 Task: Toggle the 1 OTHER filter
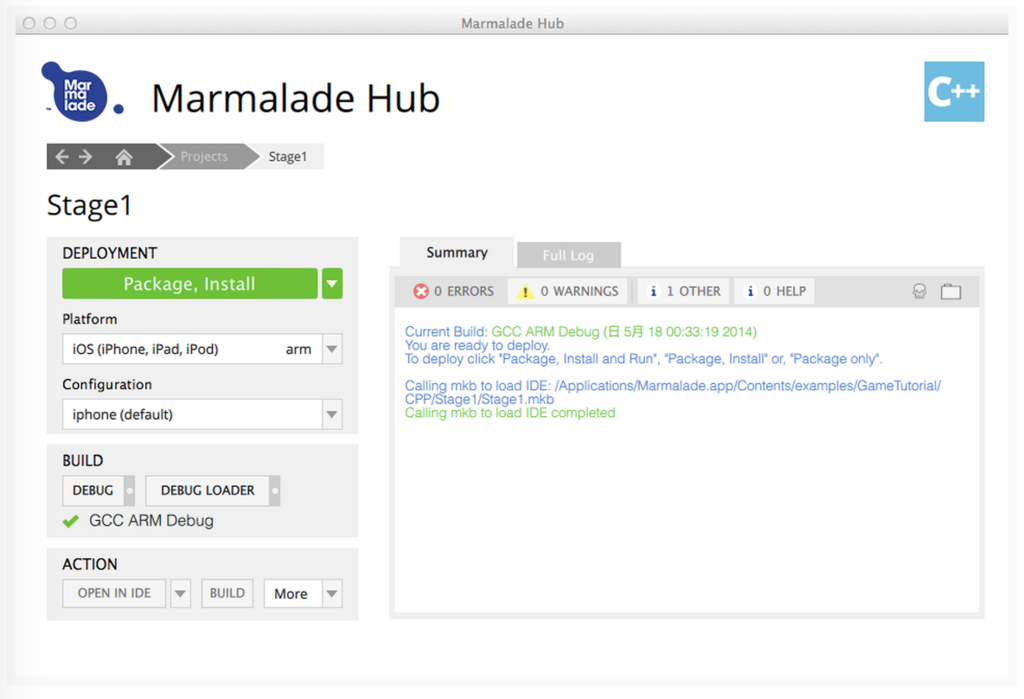tap(683, 291)
